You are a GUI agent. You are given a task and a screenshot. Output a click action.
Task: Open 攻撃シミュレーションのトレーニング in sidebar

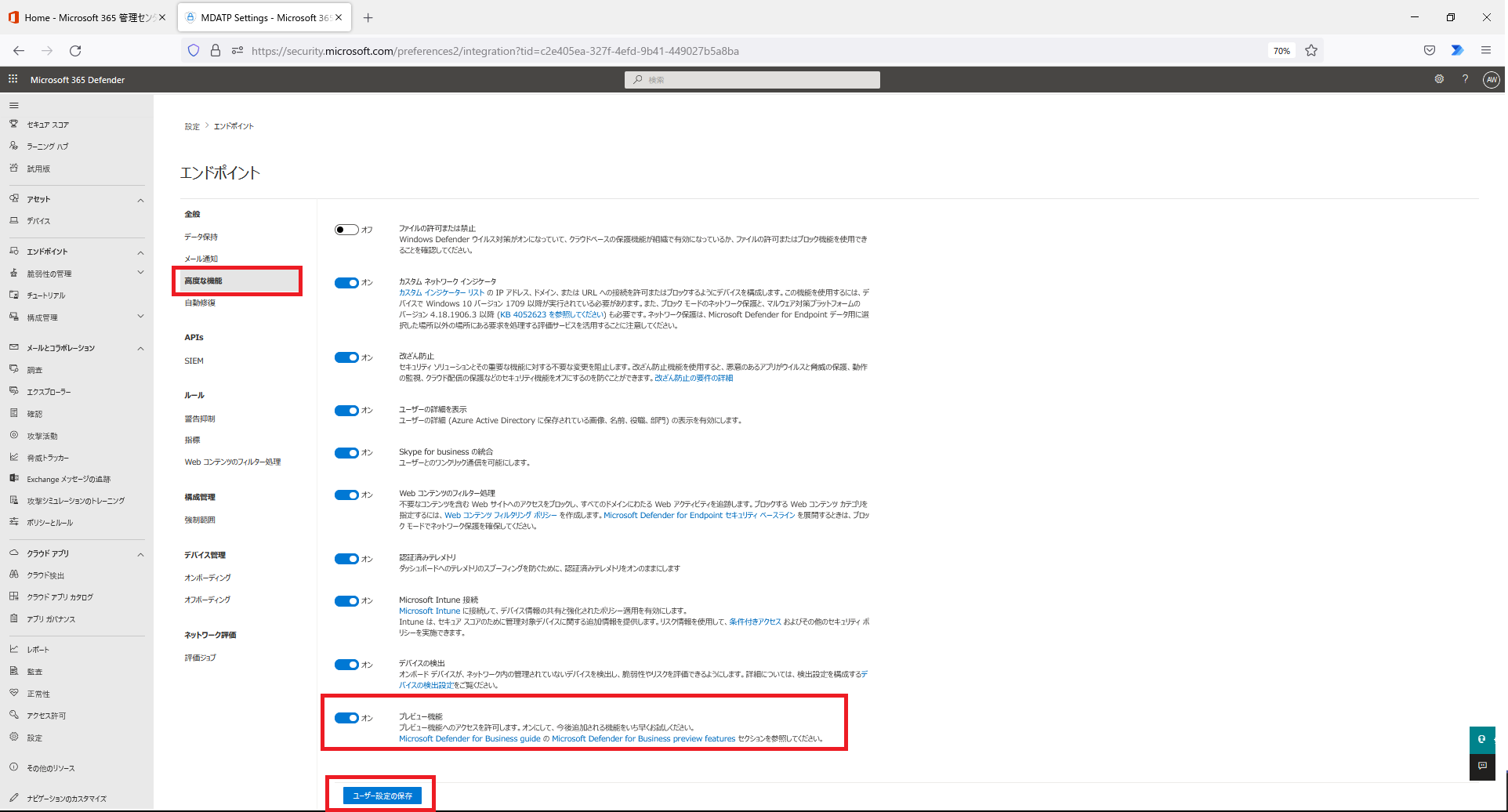[x=76, y=501]
